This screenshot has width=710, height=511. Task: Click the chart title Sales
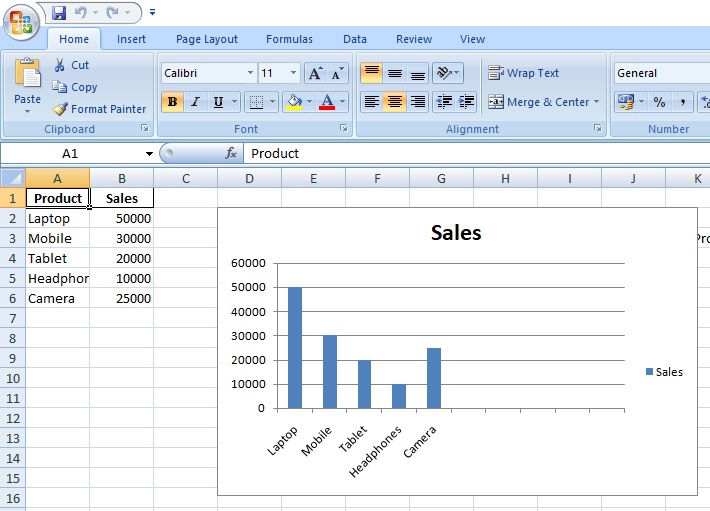click(x=456, y=233)
